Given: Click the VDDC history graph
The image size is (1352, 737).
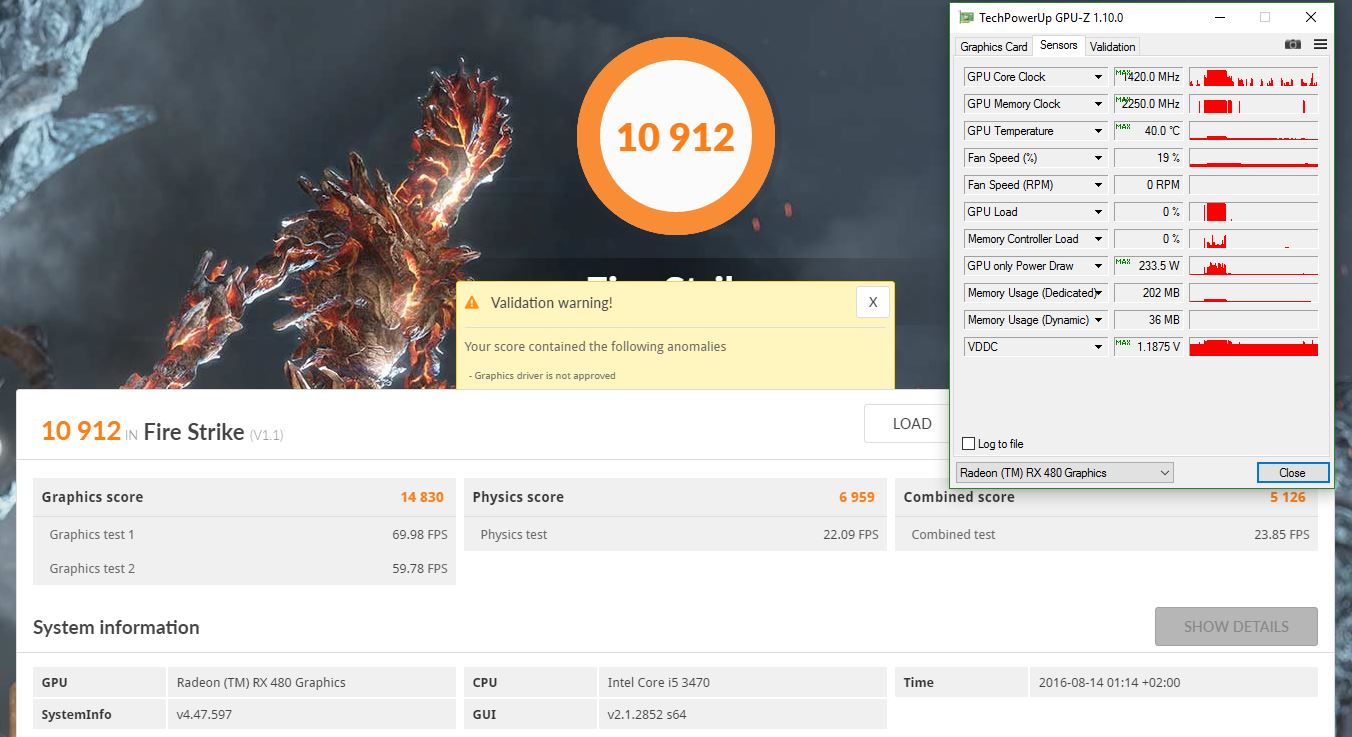Looking at the screenshot, I should [1254, 347].
